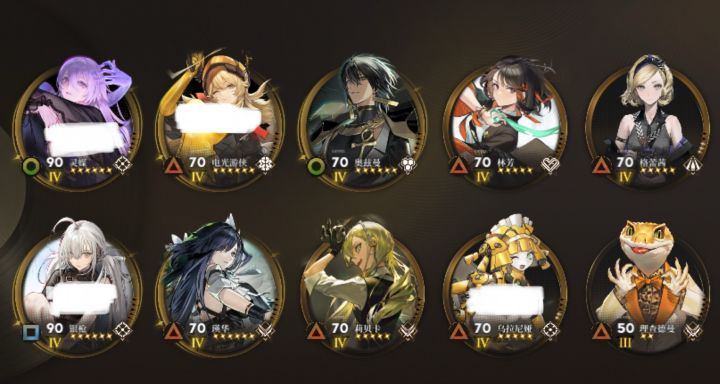Pick the 格蕾茜 blonde bob-haired character
This screenshot has width=720, height=384.
[x=647, y=123]
